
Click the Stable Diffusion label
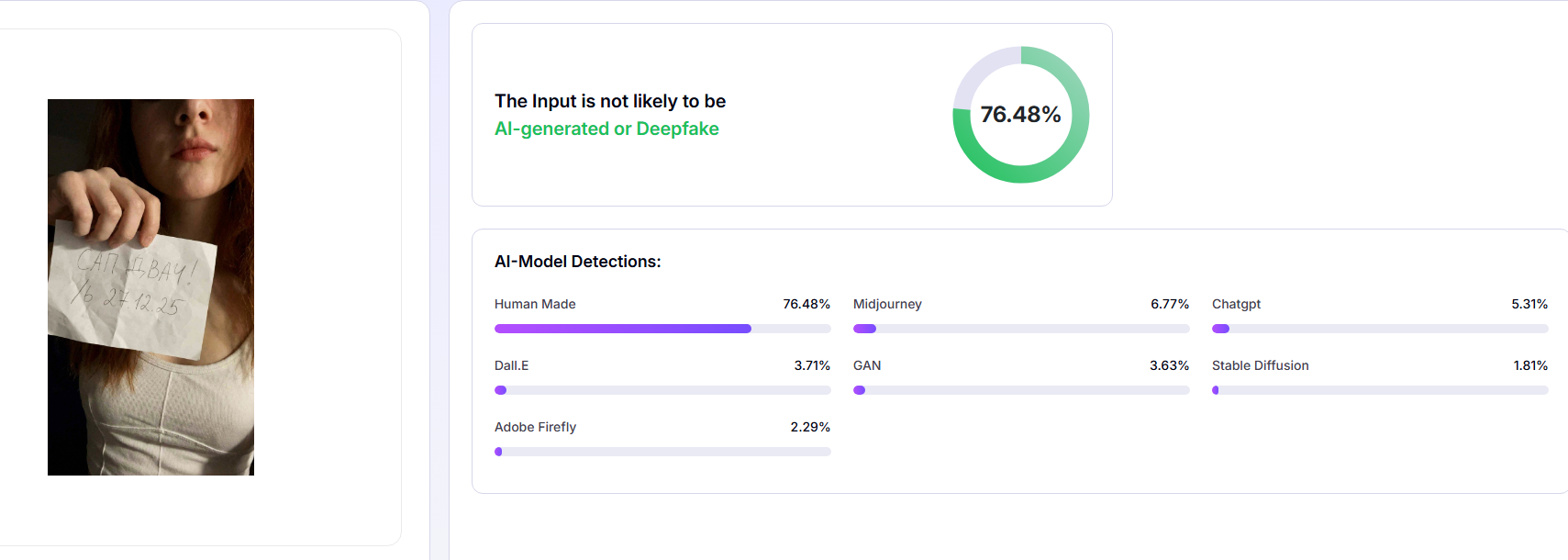tap(1260, 365)
